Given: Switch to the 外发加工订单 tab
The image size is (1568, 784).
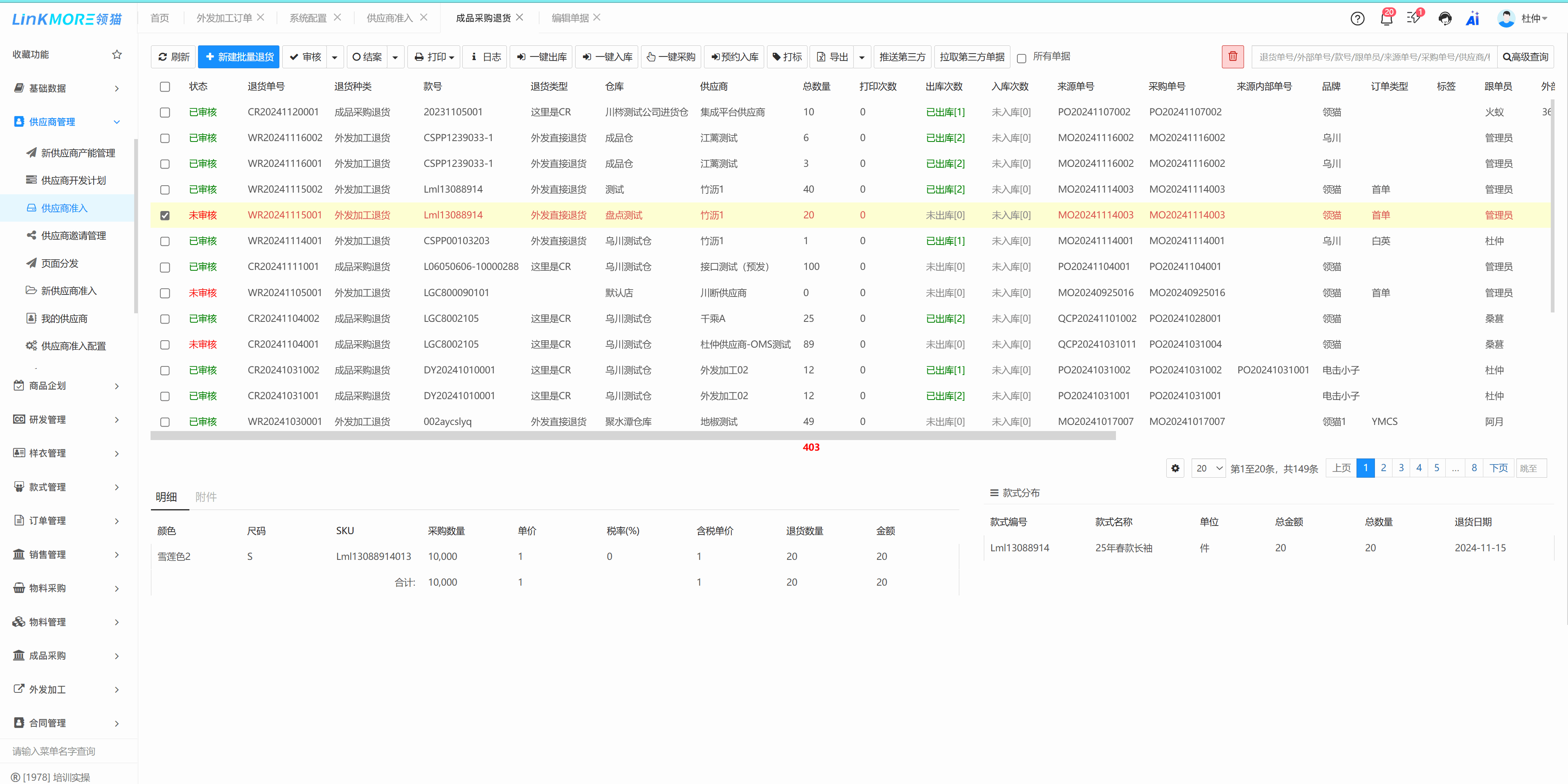Looking at the screenshot, I should [x=223, y=18].
